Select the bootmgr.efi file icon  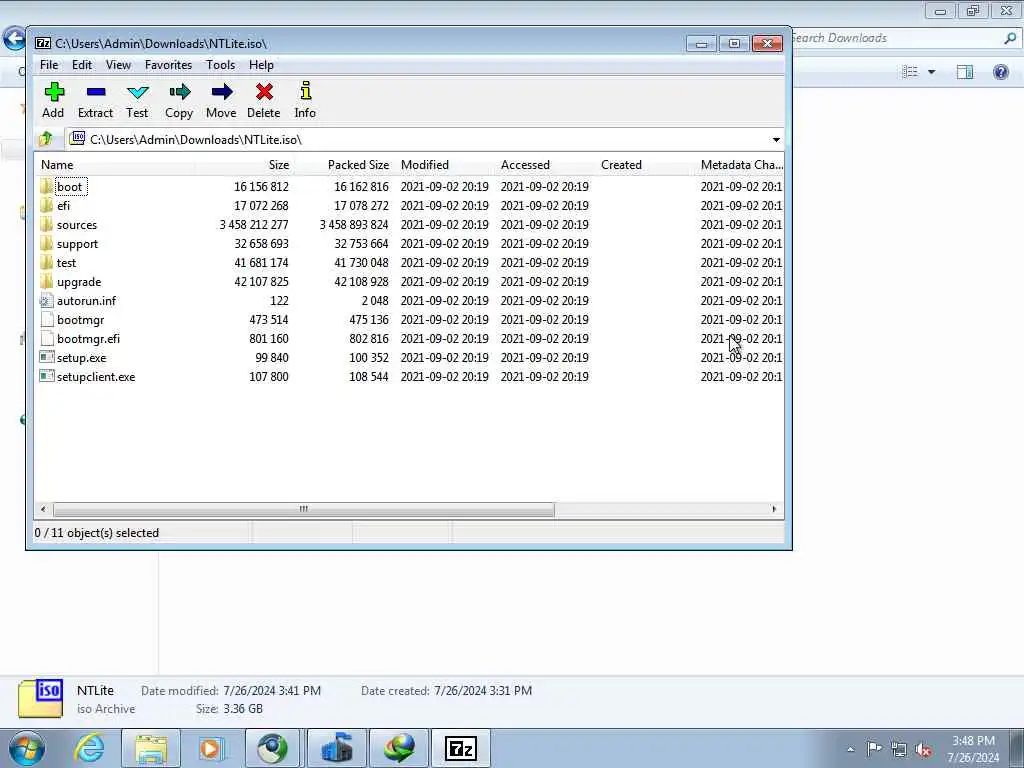(x=46, y=338)
